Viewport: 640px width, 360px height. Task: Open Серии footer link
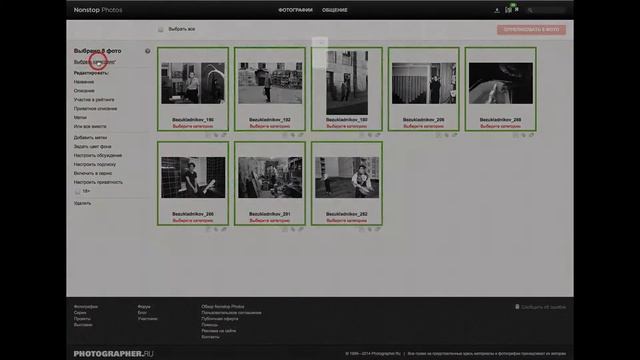tap(80, 313)
